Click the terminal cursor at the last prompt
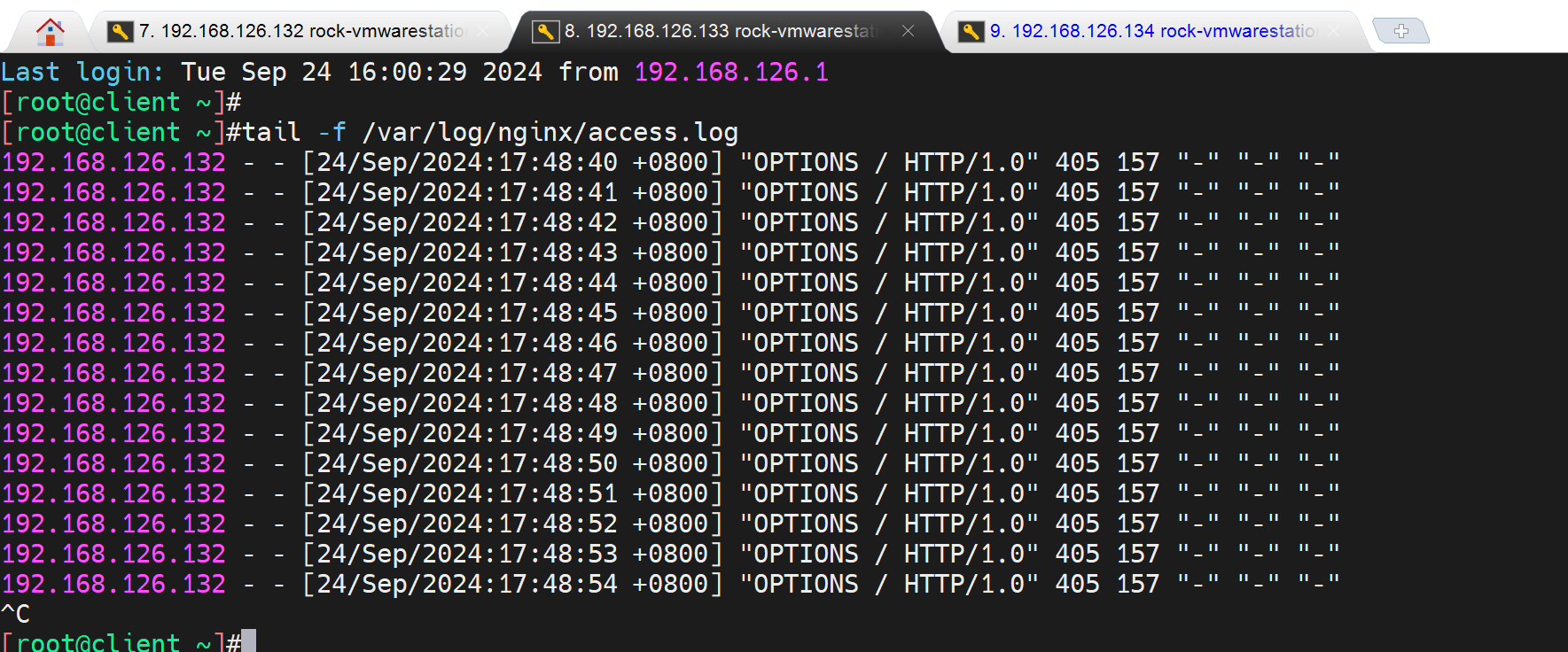Screen dimensions: 1568x652 pyautogui.click(x=249, y=641)
